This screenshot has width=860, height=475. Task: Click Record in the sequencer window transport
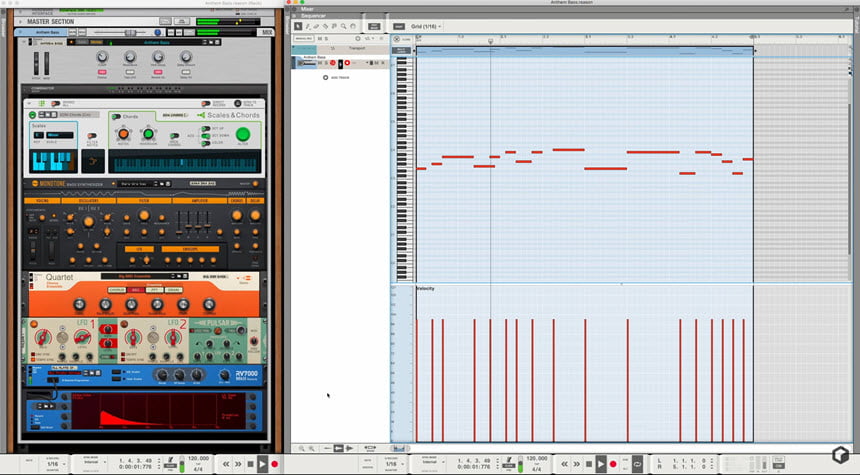click(x=613, y=464)
